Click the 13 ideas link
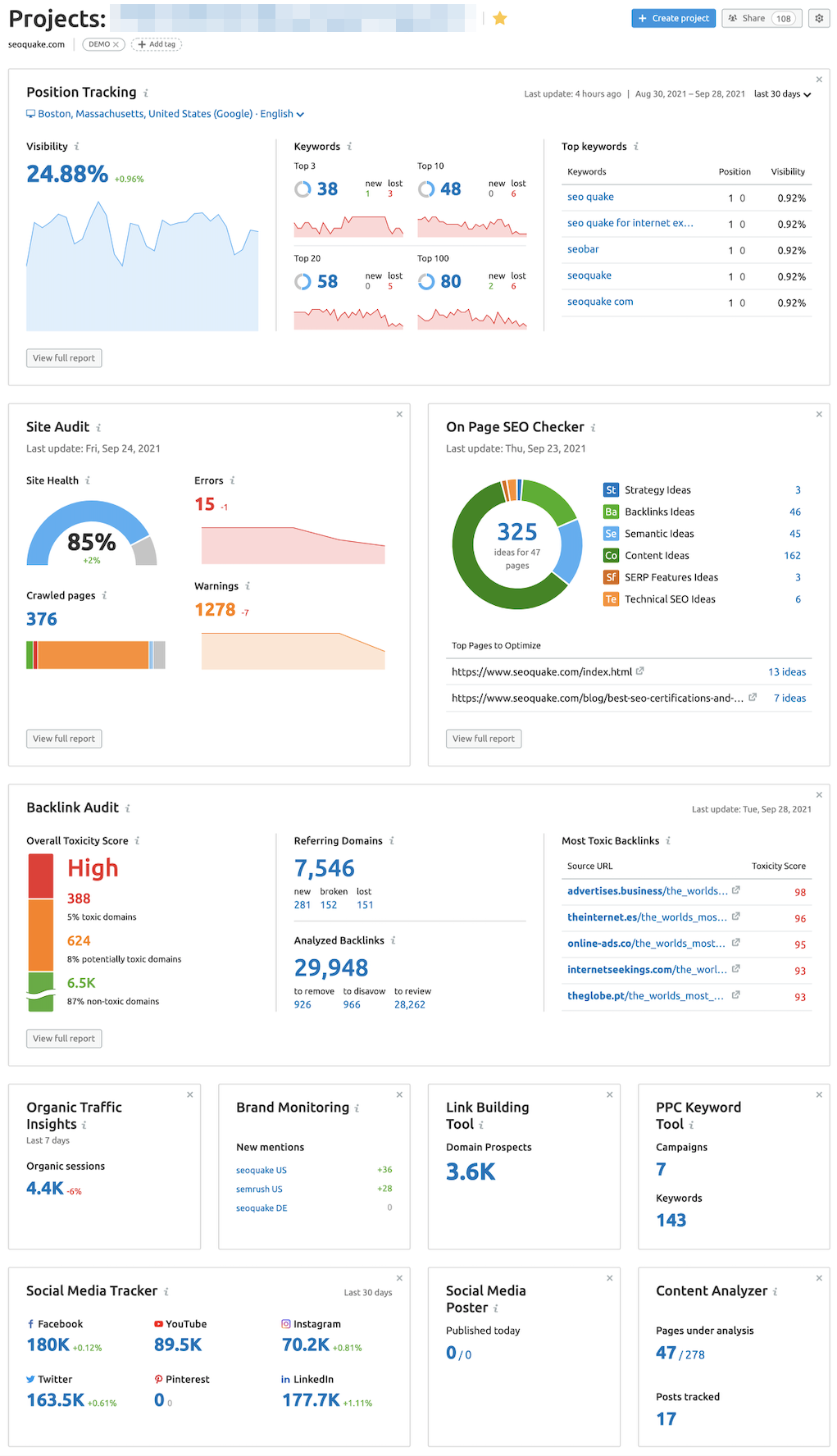The image size is (837, 1456). [x=787, y=672]
